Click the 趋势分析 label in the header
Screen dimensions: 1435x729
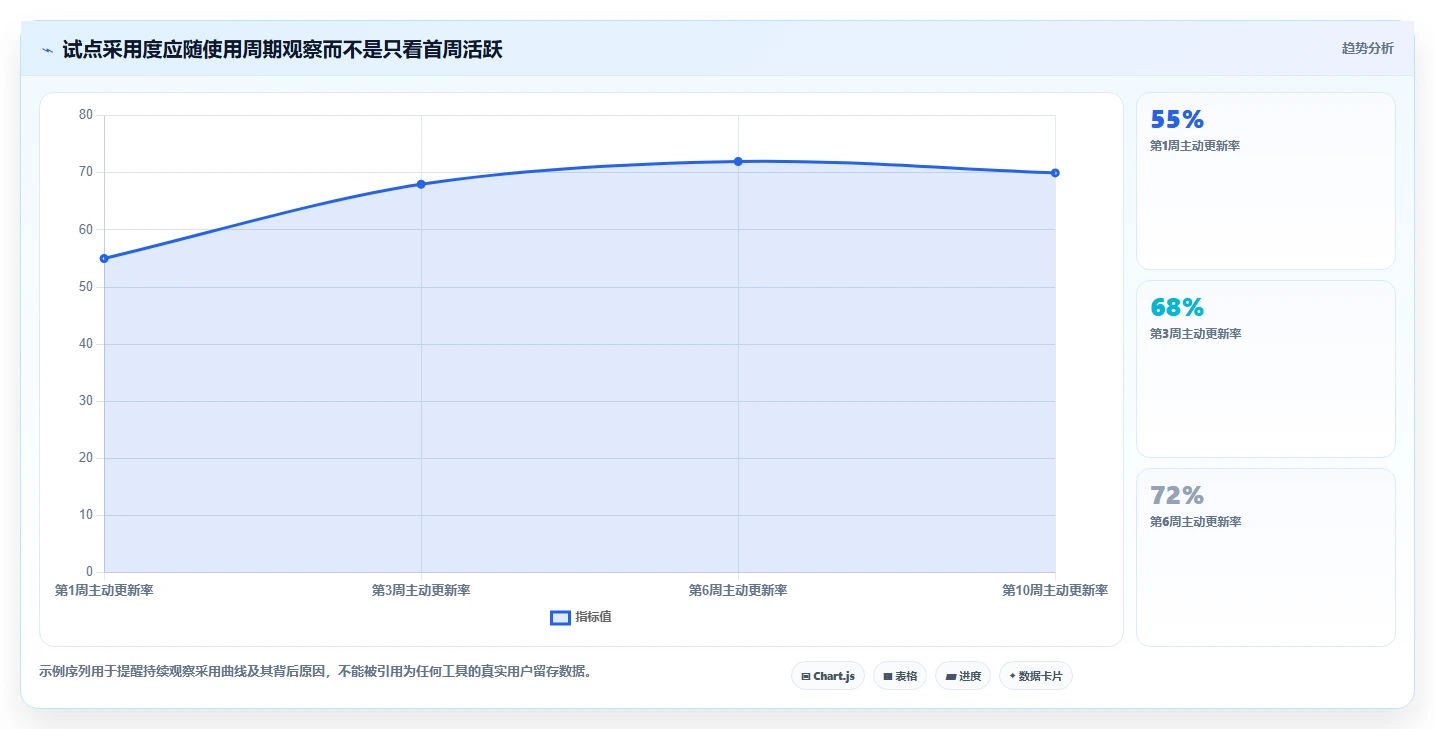coord(1367,48)
